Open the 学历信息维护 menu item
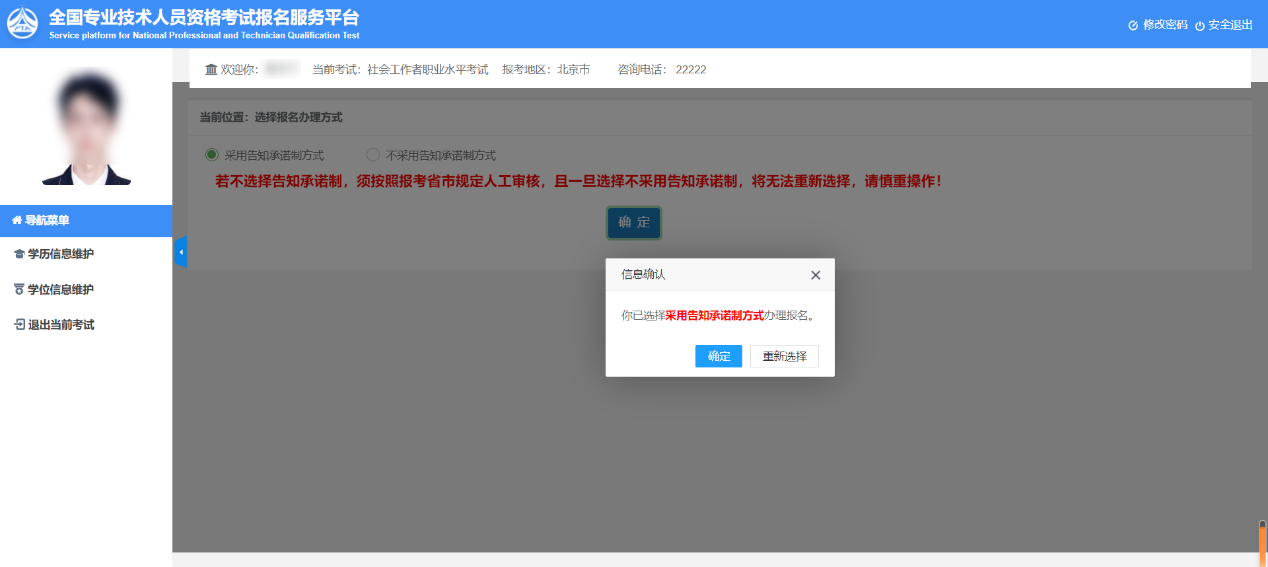The height and width of the screenshot is (567, 1268). click(60, 255)
